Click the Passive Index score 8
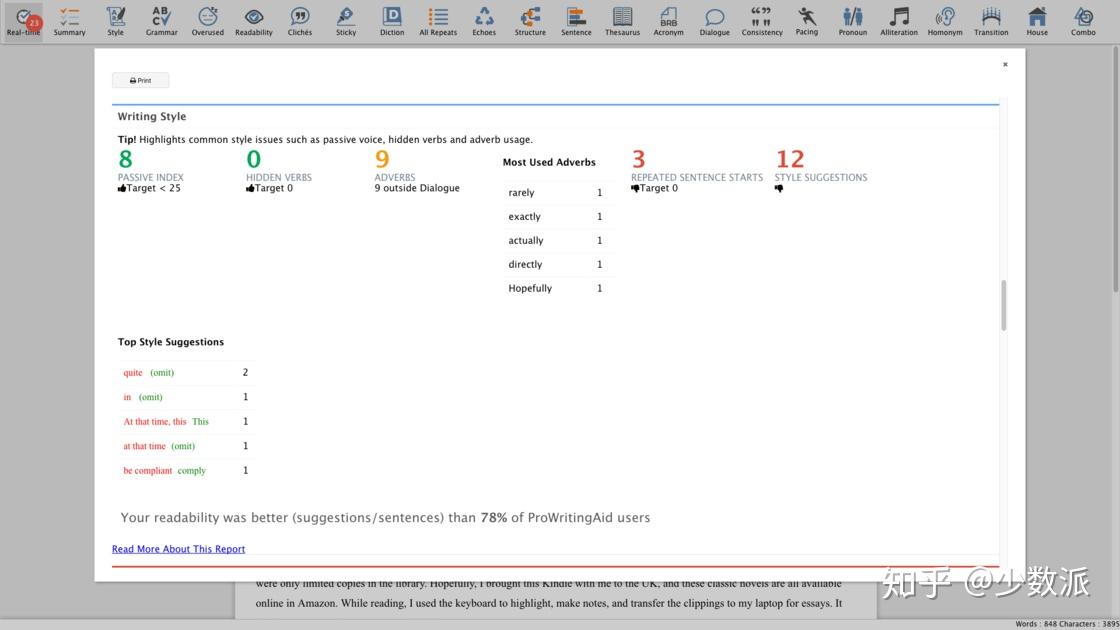1120x630 pixels. (x=126, y=159)
